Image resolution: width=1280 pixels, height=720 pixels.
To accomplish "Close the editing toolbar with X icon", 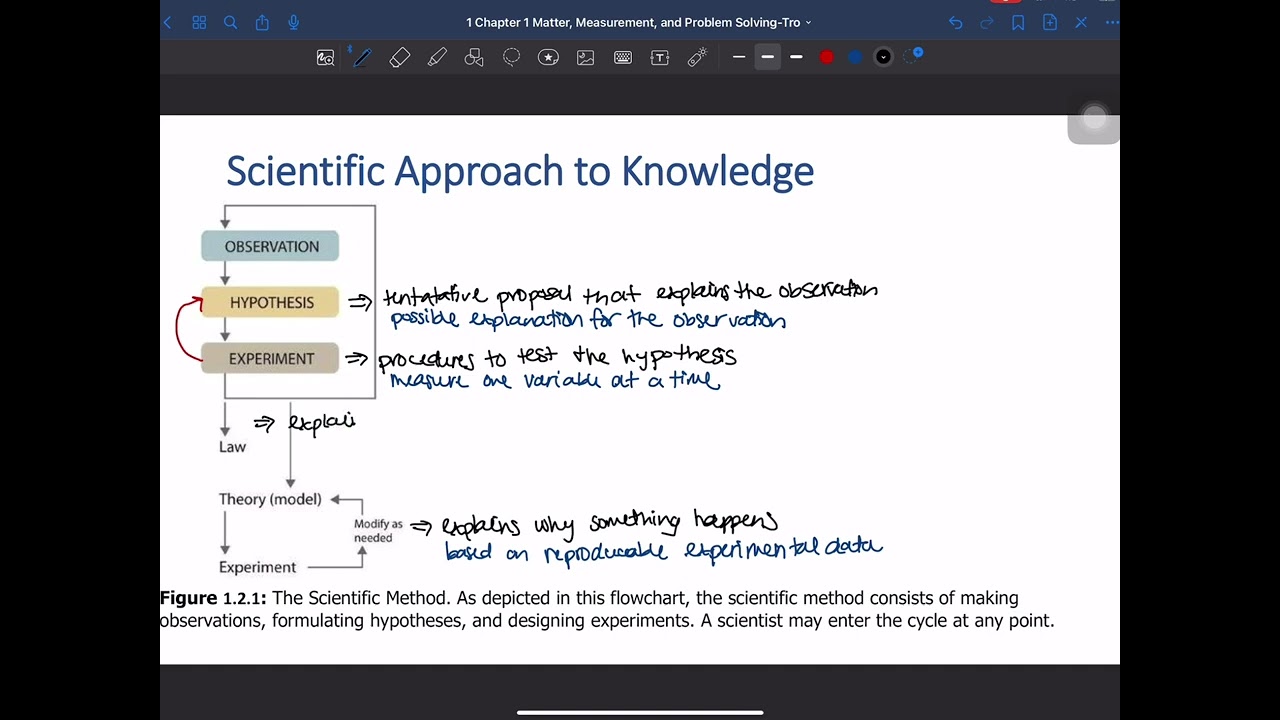I will (x=1081, y=22).
